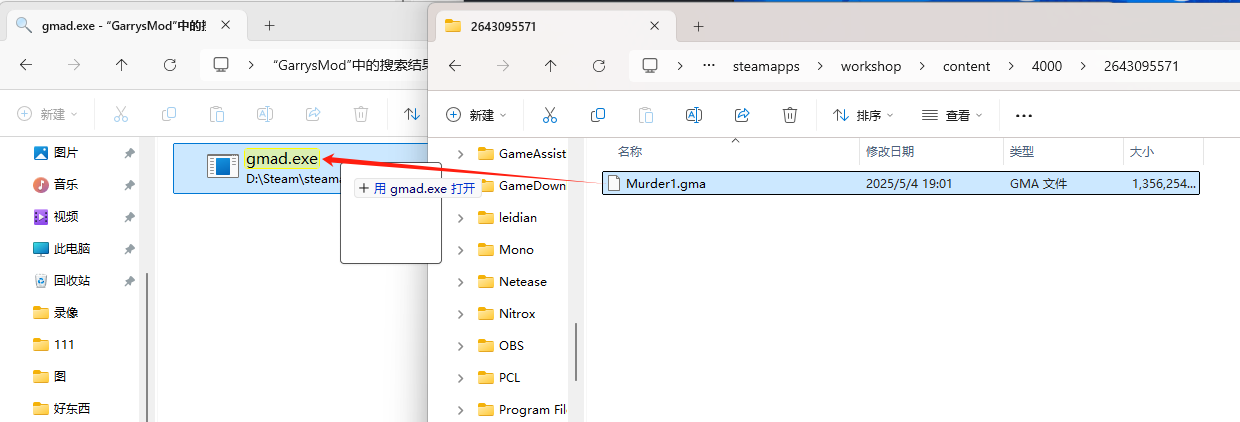This screenshot has width=1240, height=422.
Task: Click Refresh button in the 2643095571 window
Action: click(x=599, y=66)
